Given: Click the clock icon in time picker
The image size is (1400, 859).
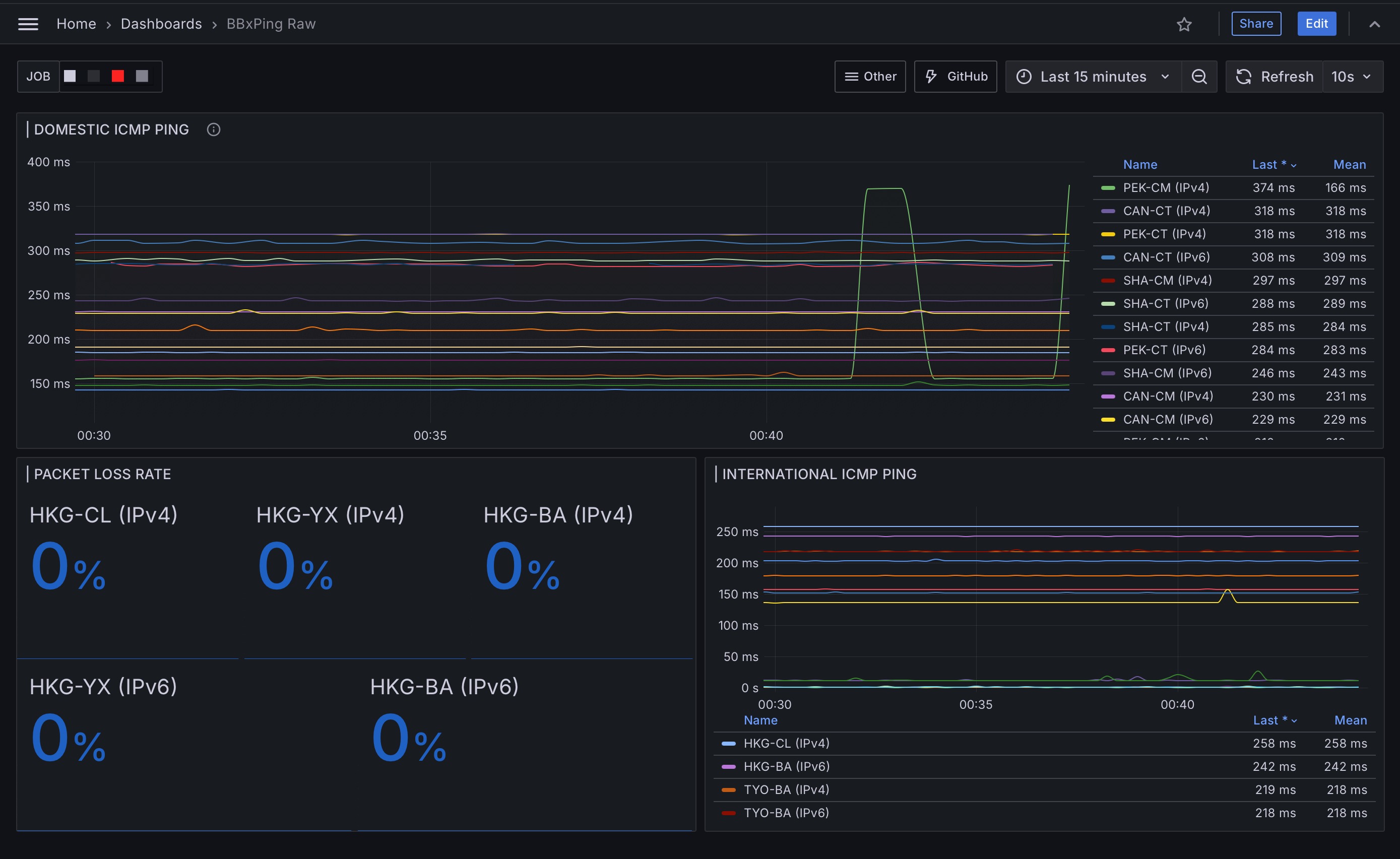Looking at the screenshot, I should click(1024, 77).
